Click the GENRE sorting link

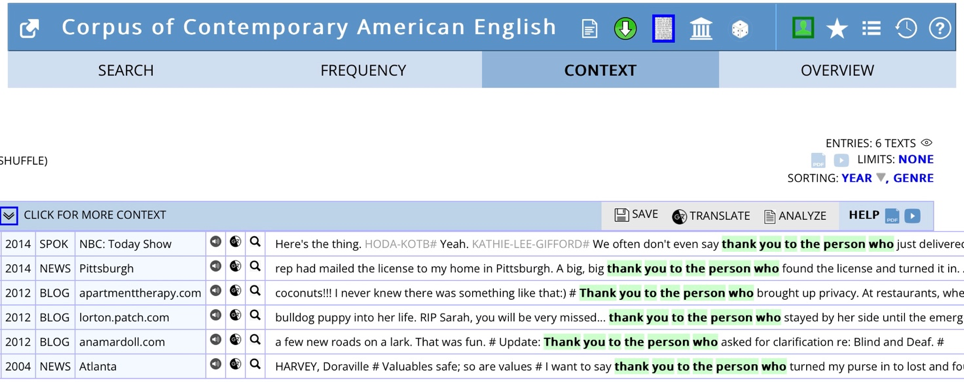914,178
